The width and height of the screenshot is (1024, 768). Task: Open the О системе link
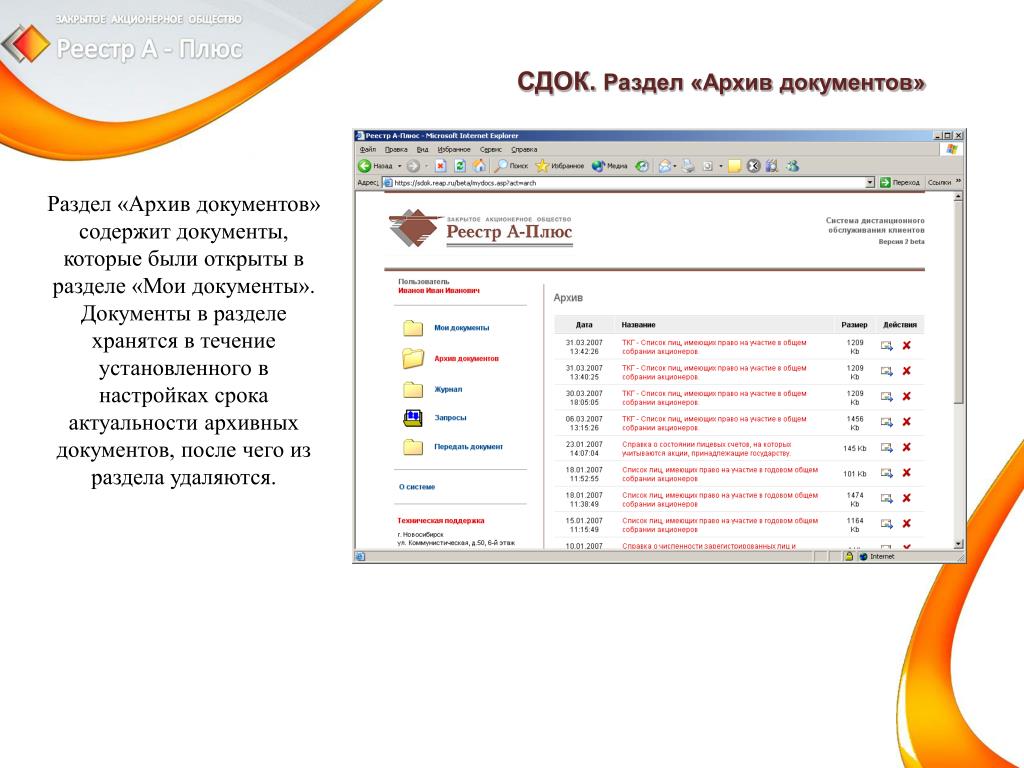click(x=417, y=487)
